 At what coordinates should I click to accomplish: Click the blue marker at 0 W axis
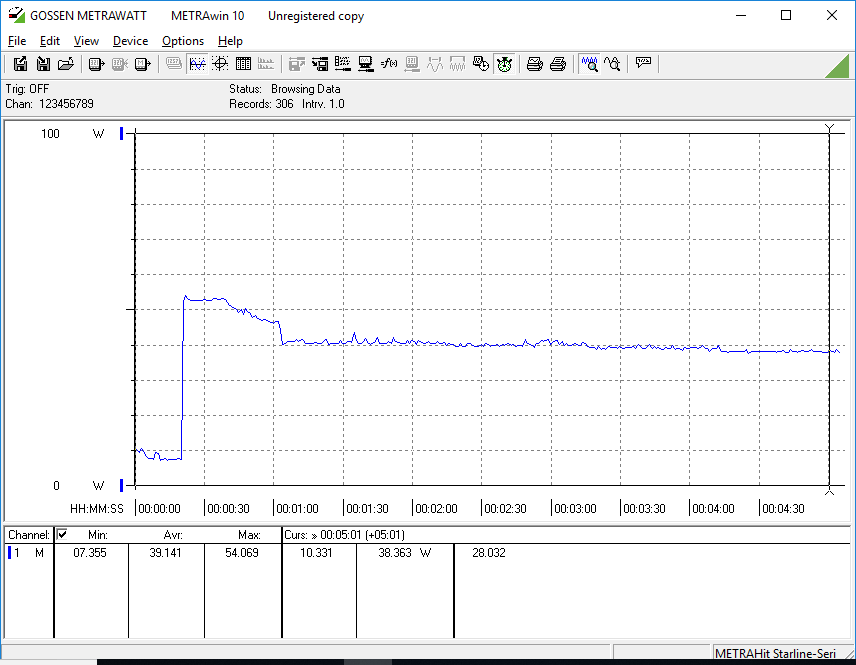(122, 486)
